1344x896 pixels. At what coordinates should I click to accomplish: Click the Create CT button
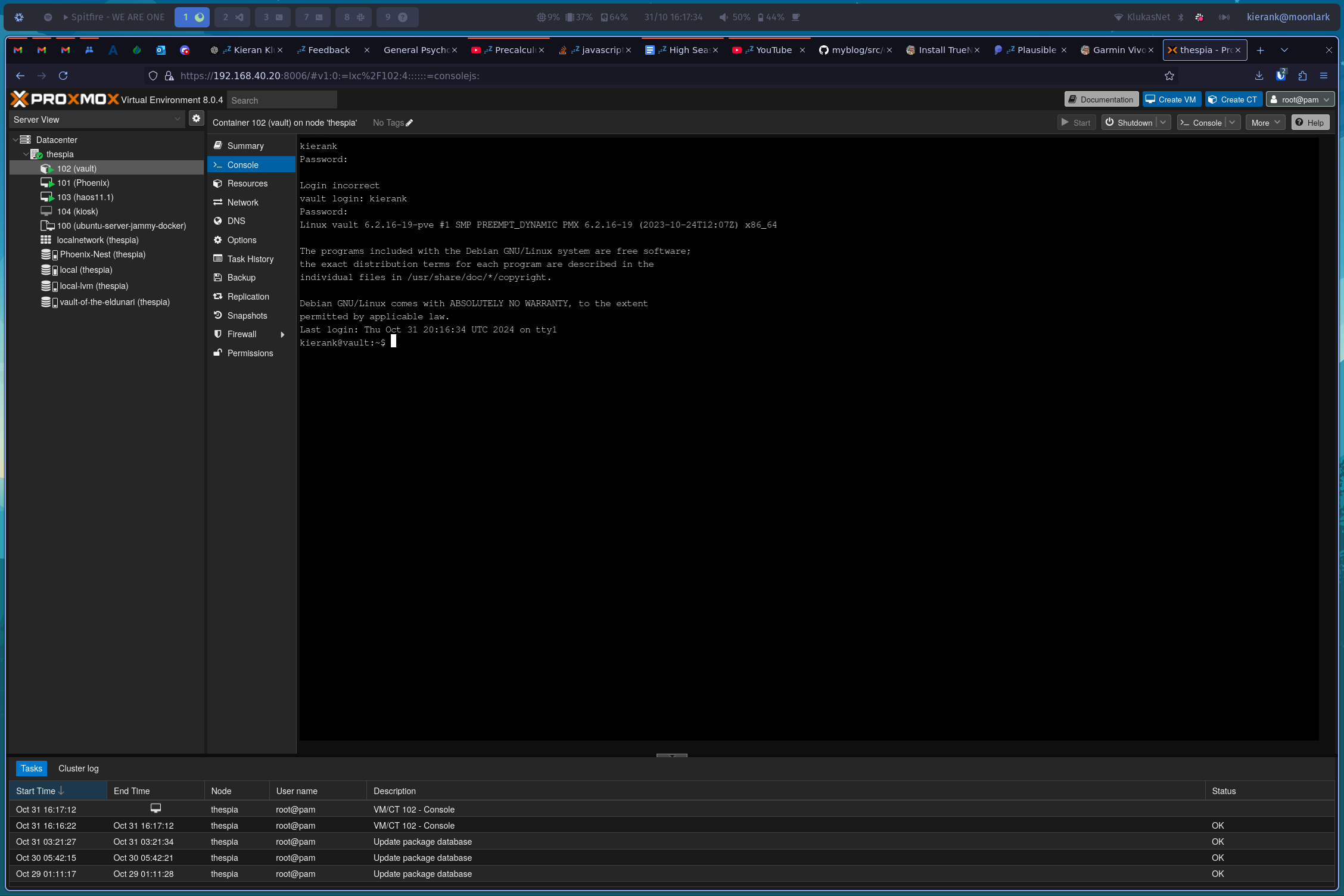pyautogui.click(x=1234, y=99)
